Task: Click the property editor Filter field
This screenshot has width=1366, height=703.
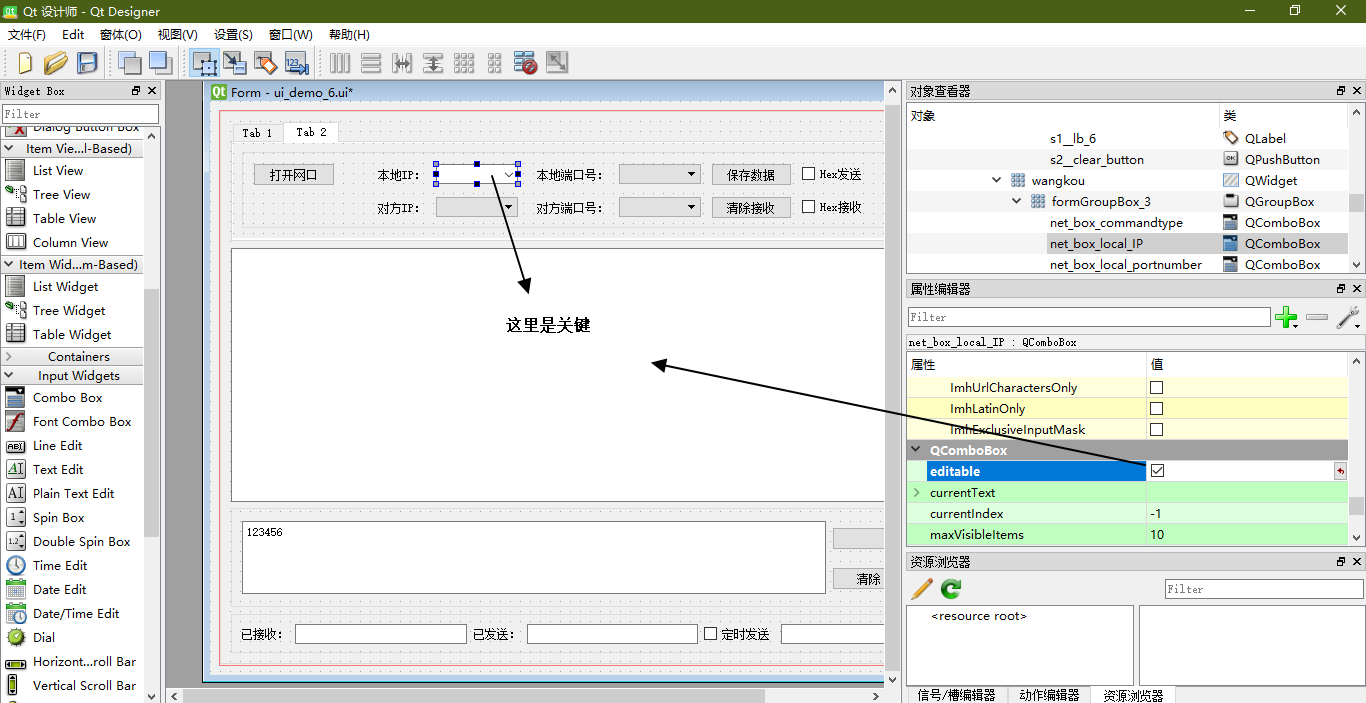Action: pyautogui.click(x=1089, y=317)
